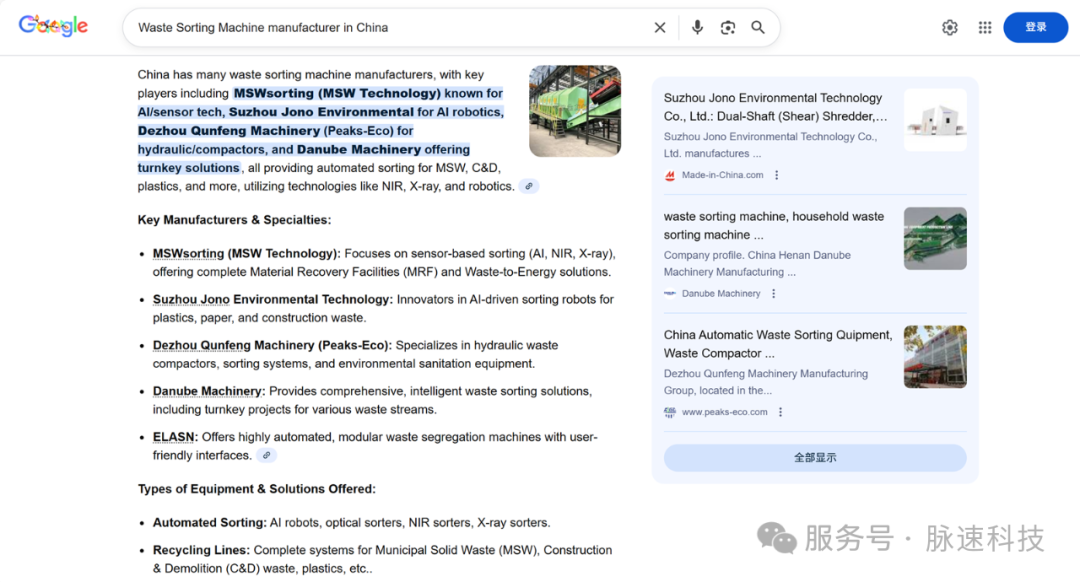This screenshot has width=1080, height=582.
Task: Open waste sorting machine photo thumbnail
Action: coord(575,111)
